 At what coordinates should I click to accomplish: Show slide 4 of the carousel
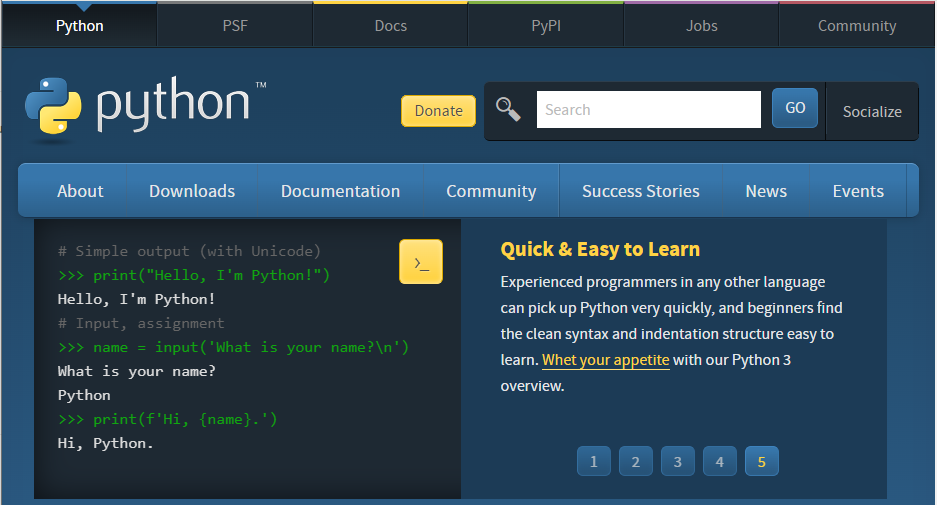720,461
